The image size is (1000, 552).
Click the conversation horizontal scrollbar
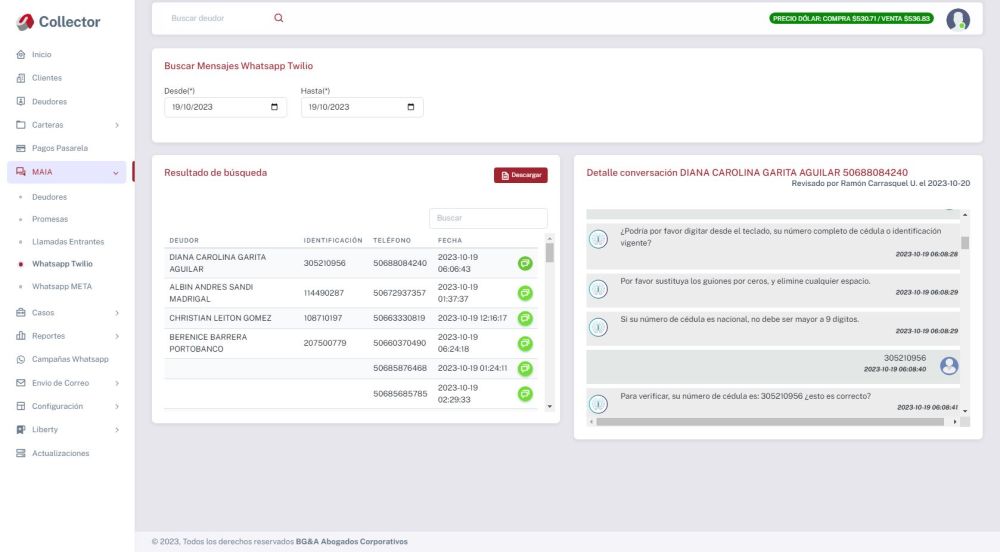(770, 422)
